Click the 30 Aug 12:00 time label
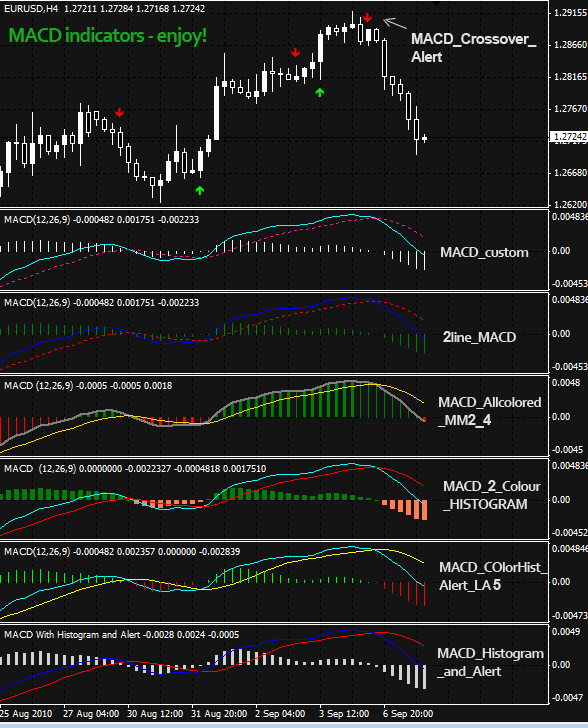This screenshot has width=588, height=728. point(155,714)
